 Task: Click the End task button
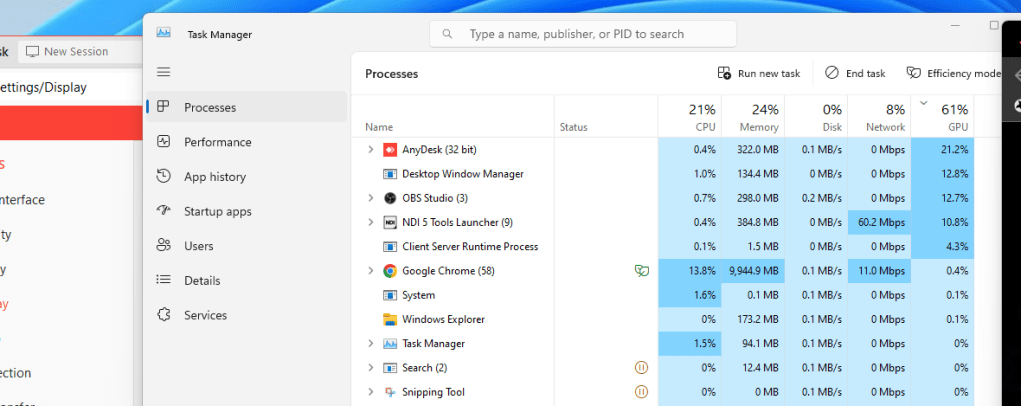[855, 74]
